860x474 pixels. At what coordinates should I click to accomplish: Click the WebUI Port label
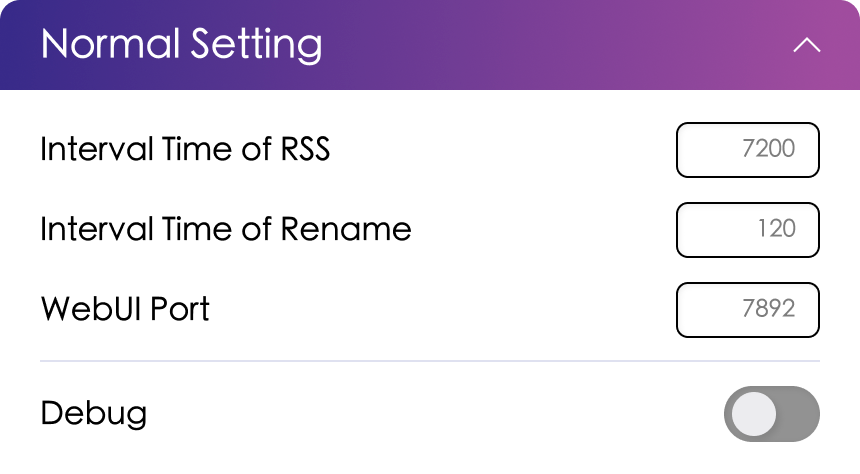125,310
